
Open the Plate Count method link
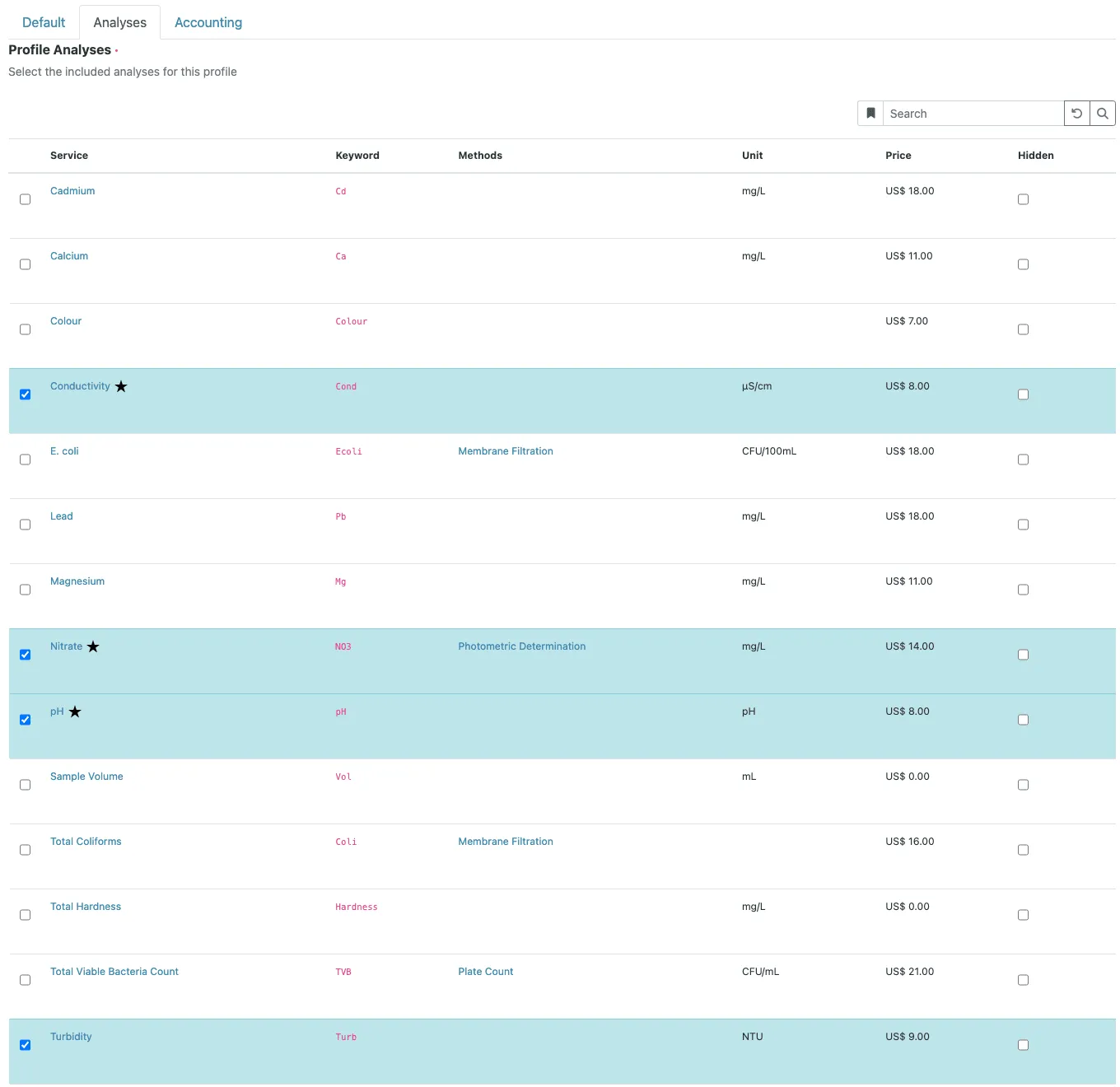coord(486,972)
